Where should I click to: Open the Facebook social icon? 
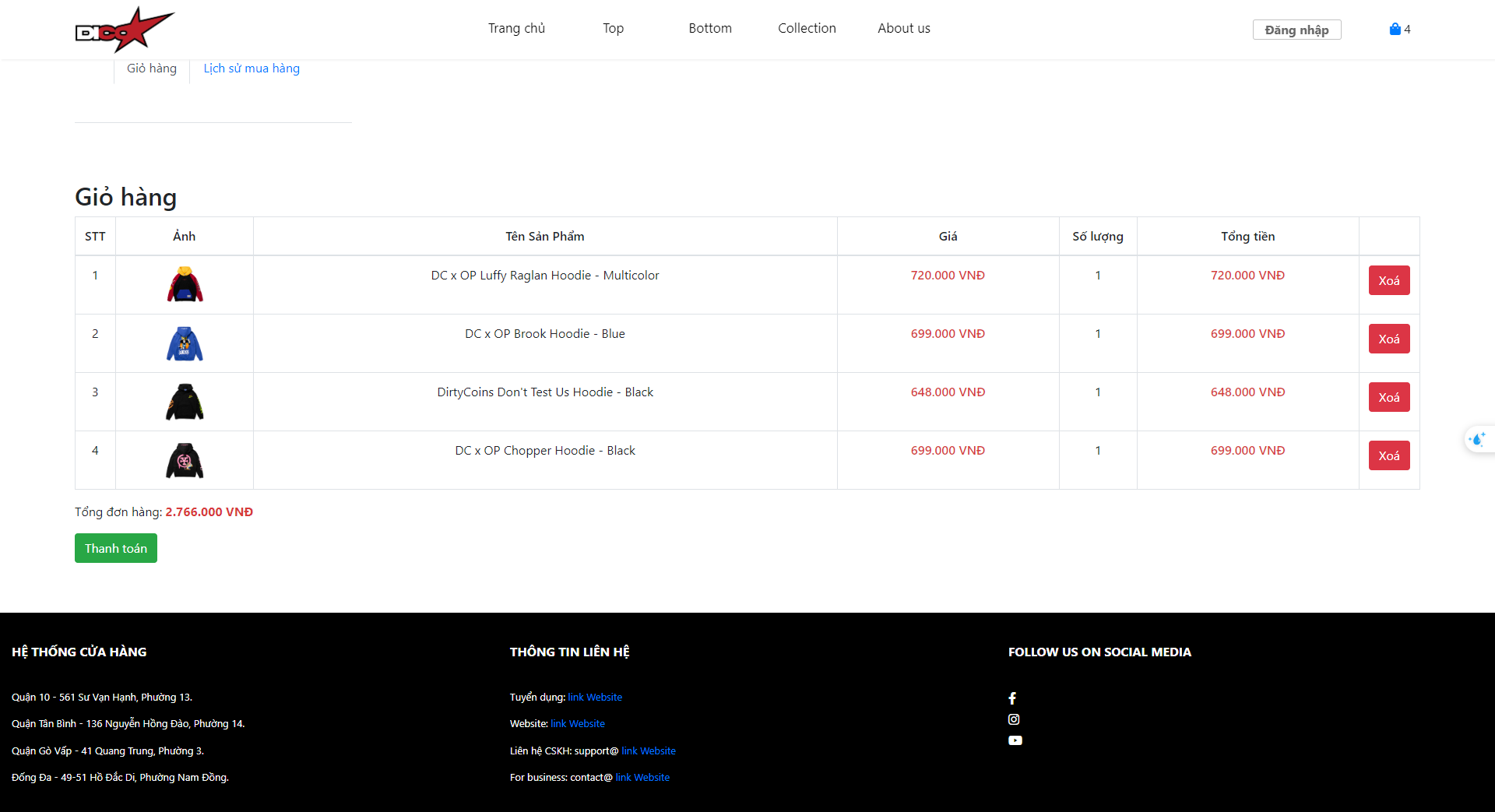pos(1012,698)
